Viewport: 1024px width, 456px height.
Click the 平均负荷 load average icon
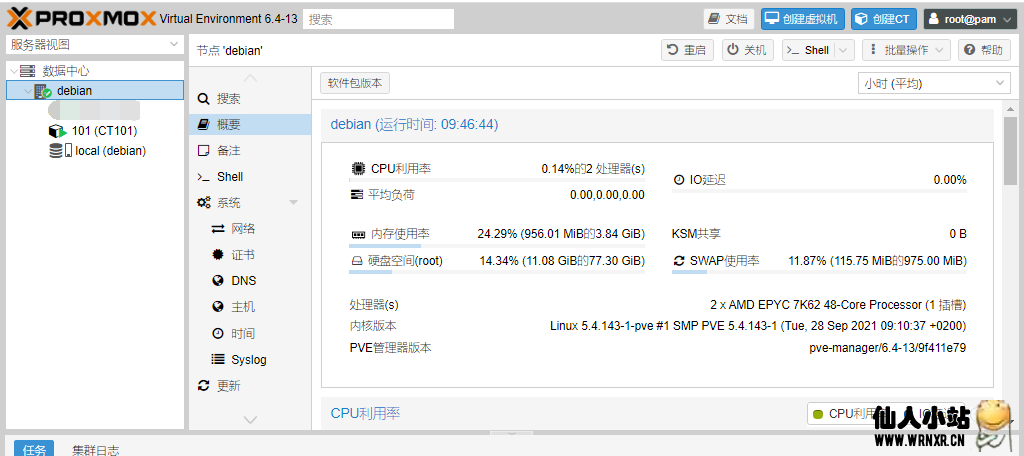pos(357,195)
